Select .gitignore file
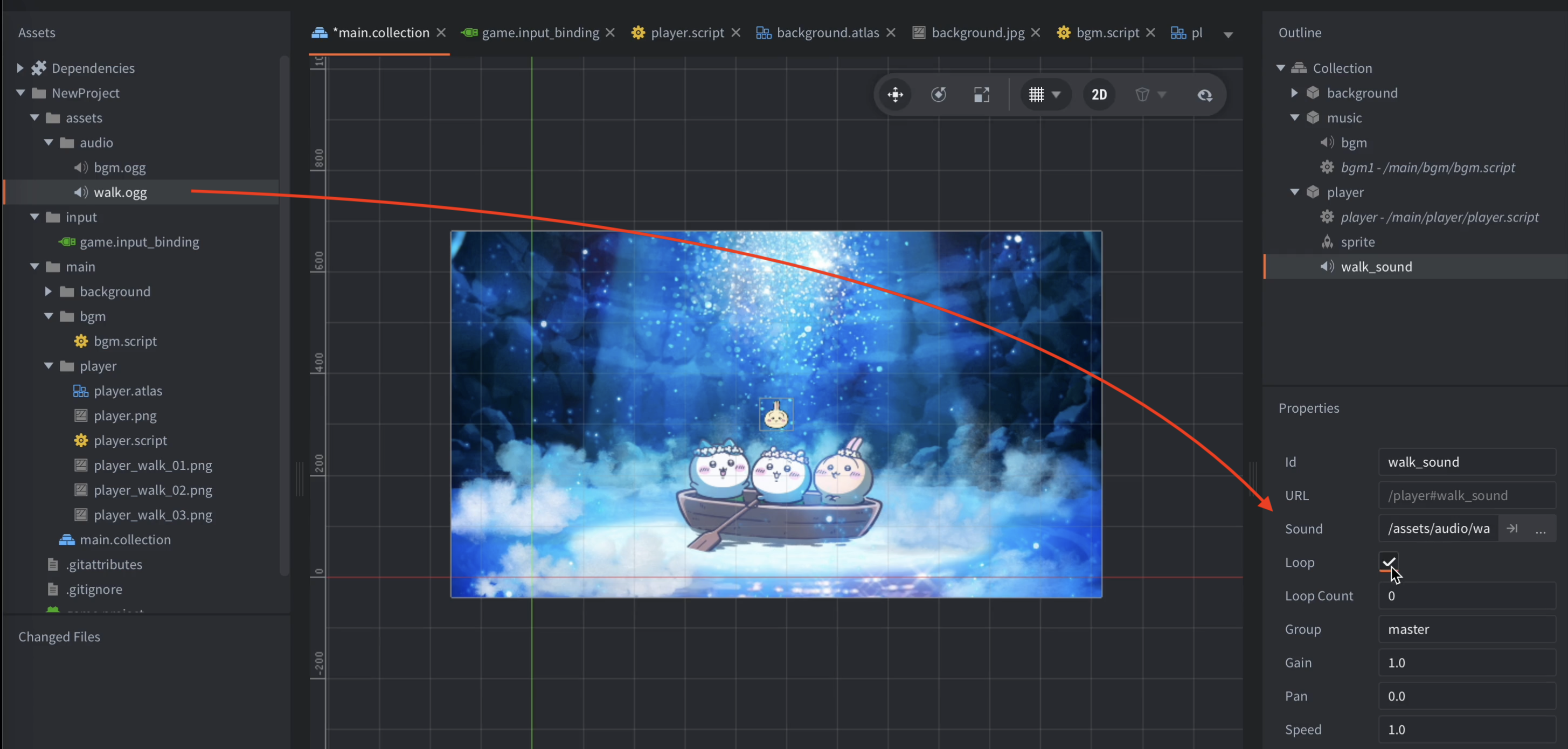The image size is (1568, 749). (141, 589)
